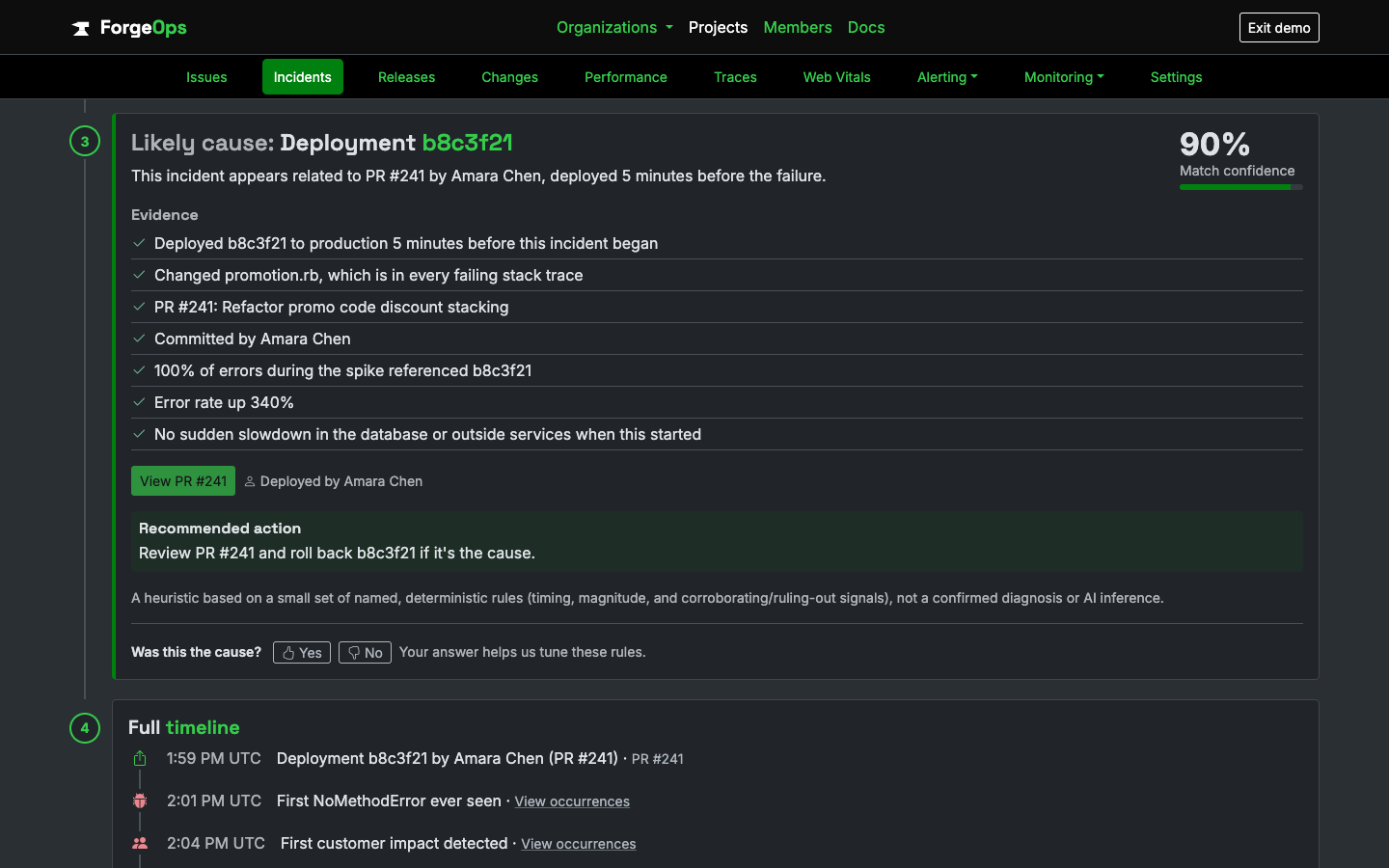Screen dimensions: 1389x868
Task: View occurrences for First customer impact detected
Action: (579, 844)
